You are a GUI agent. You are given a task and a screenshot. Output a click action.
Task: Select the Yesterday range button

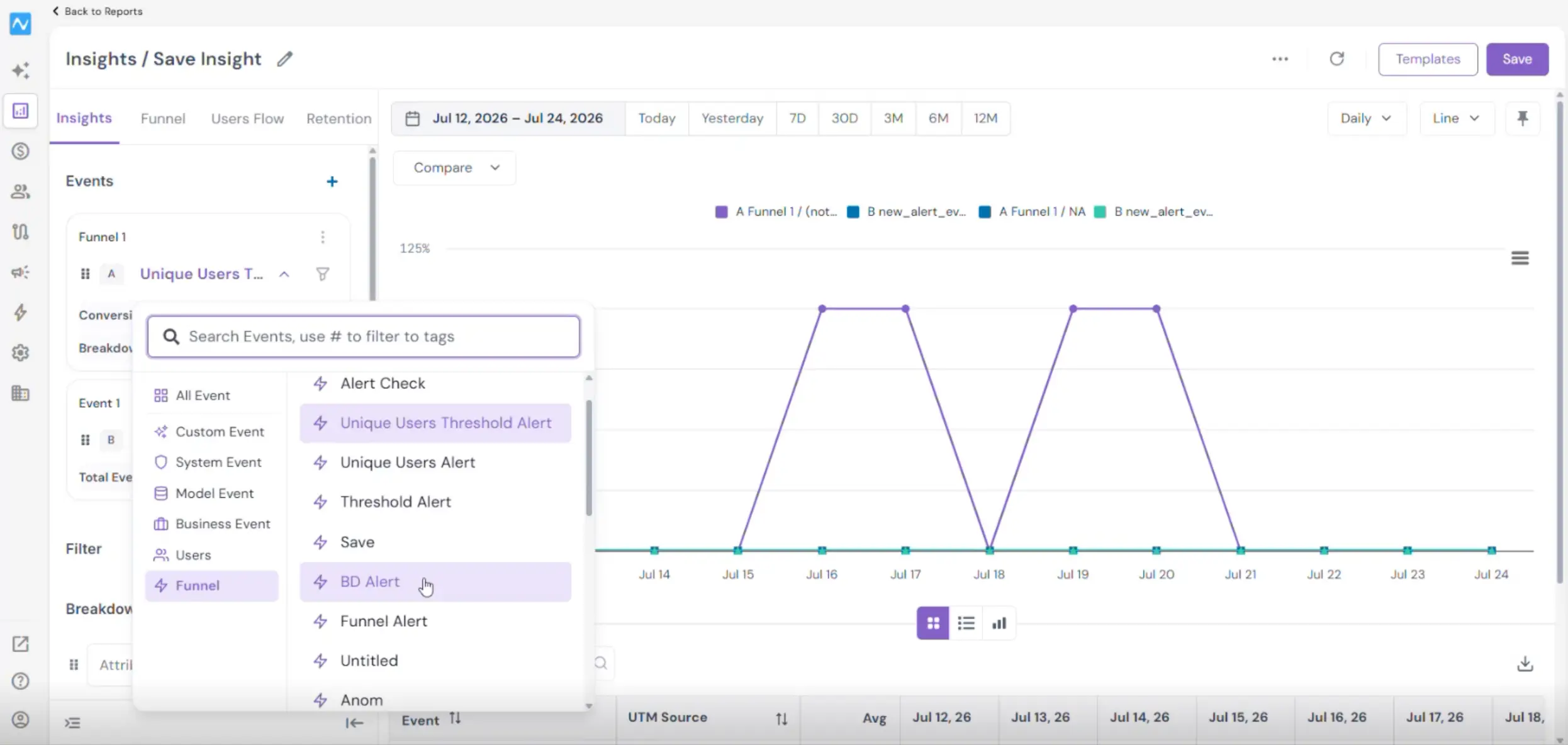pos(732,118)
